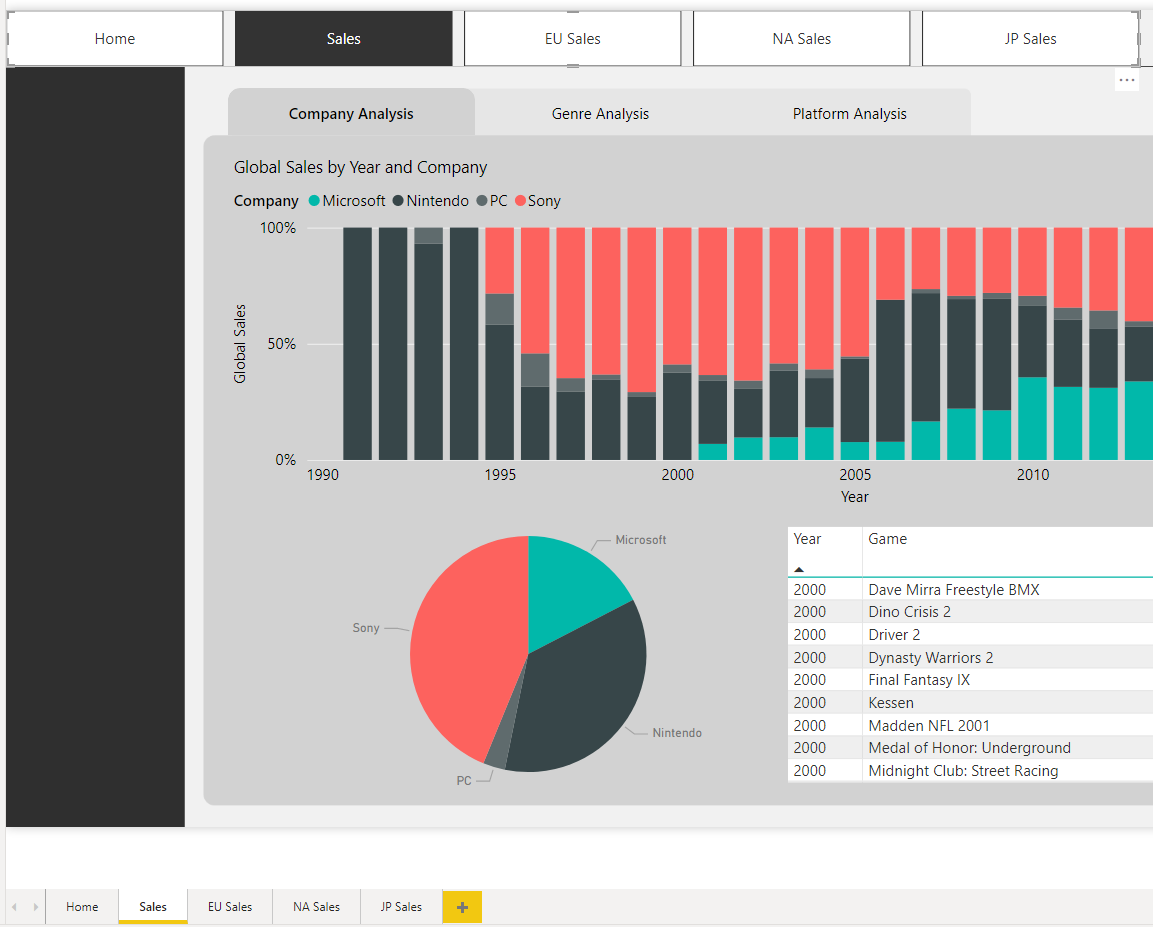Click the Year column header in table
The width and height of the screenshot is (1153, 927).
click(807, 539)
